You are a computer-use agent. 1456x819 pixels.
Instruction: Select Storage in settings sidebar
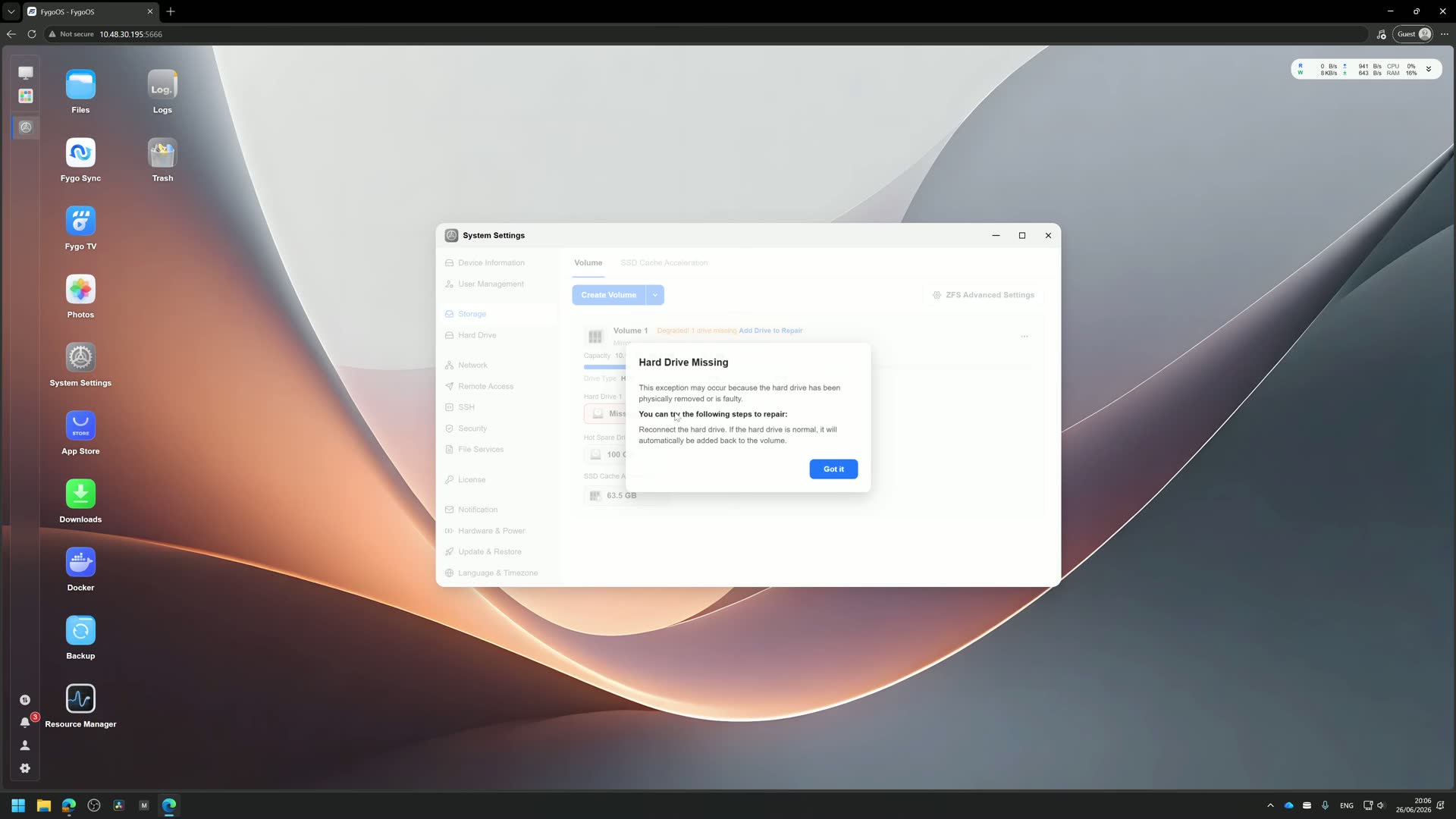[498, 314]
